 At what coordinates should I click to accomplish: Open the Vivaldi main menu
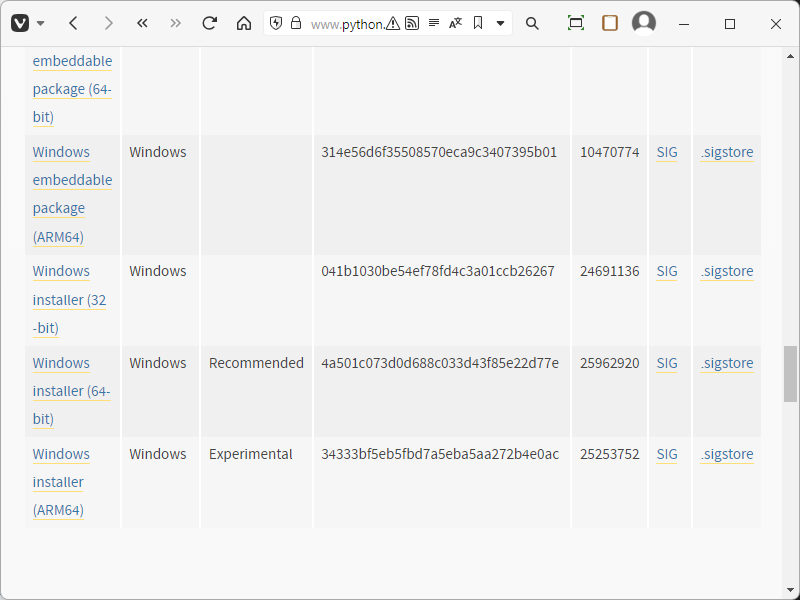(20, 23)
